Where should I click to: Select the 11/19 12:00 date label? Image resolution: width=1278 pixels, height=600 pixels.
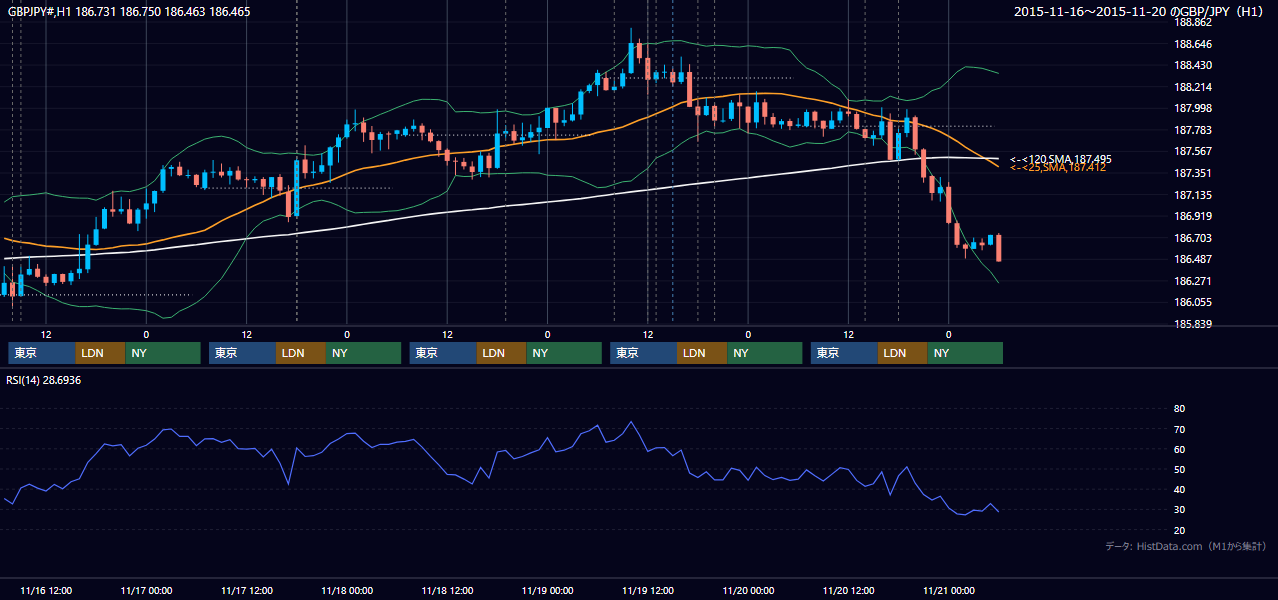pos(648,591)
